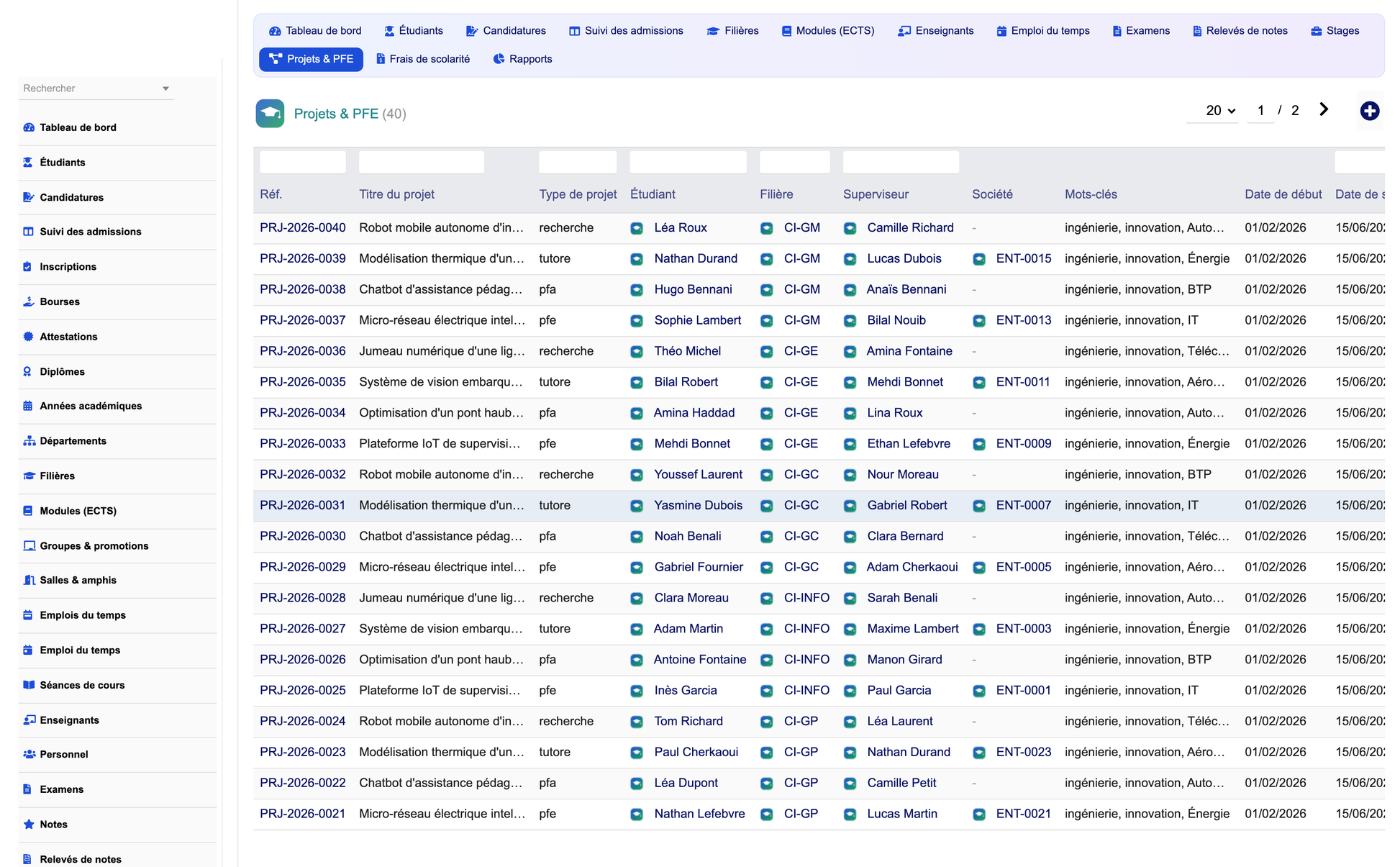Click the company icon beside ENT-0015

point(979,259)
